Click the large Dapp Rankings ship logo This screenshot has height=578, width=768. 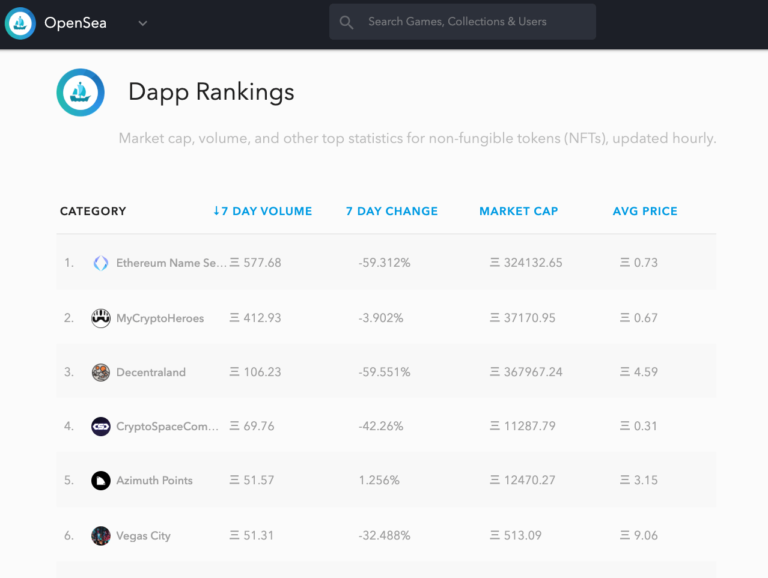80,92
